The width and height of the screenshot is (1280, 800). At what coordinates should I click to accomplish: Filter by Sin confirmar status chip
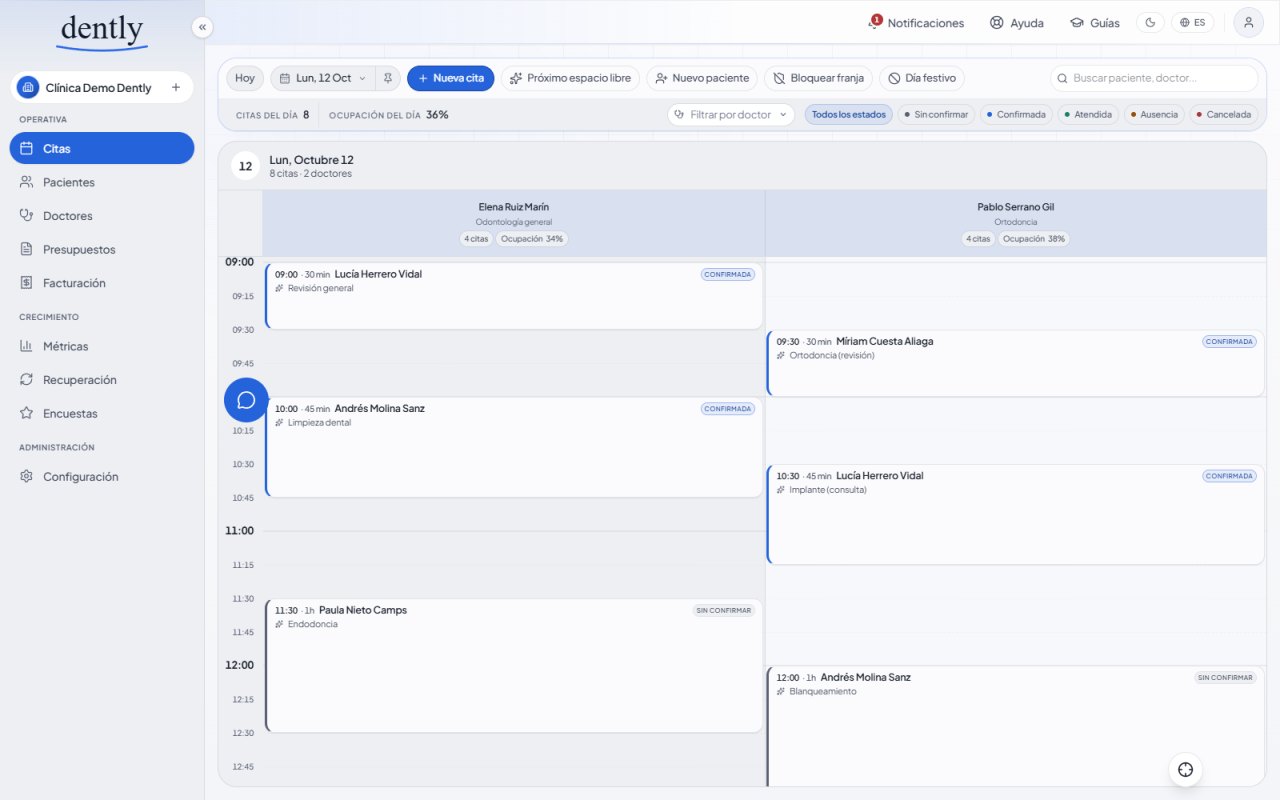[x=935, y=115]
